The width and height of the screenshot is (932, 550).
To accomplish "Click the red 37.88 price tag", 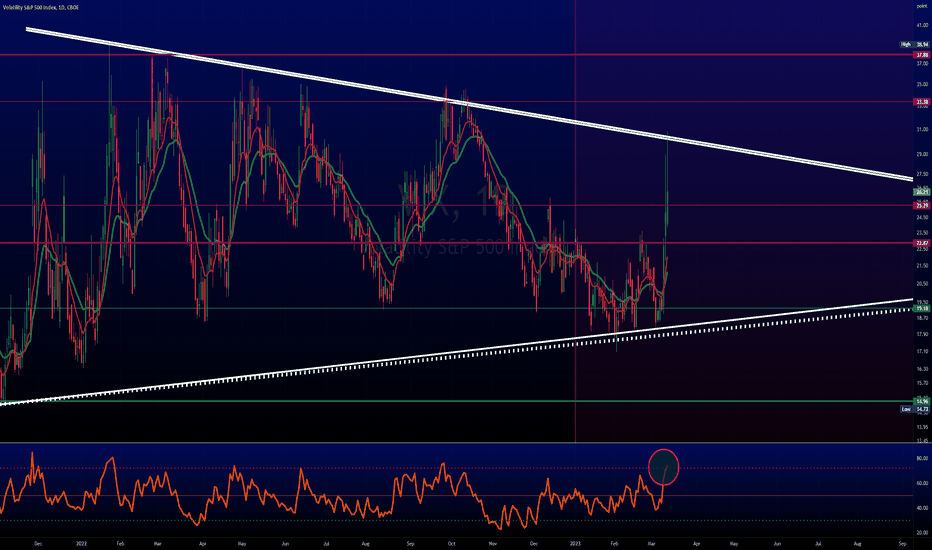I will click(x=922, y=55).
